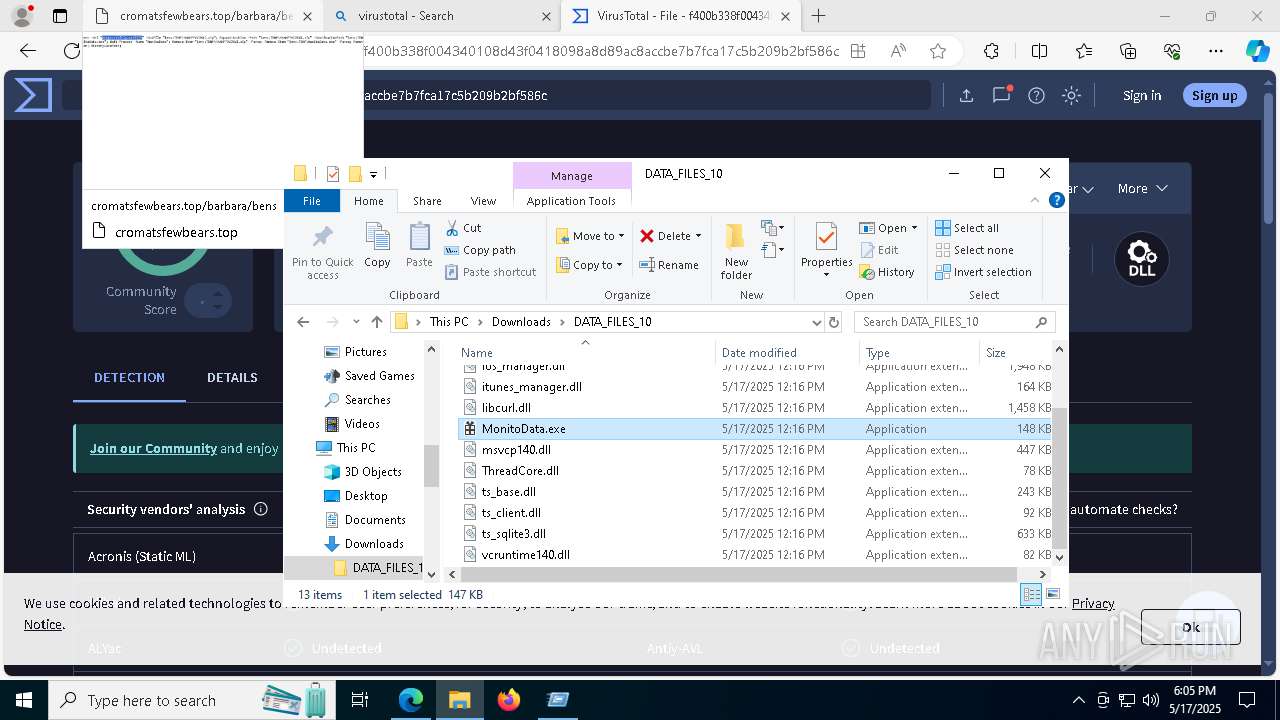Click Pin to Quick access icon
Screen dimensions: 1280x720
point(322,236)
